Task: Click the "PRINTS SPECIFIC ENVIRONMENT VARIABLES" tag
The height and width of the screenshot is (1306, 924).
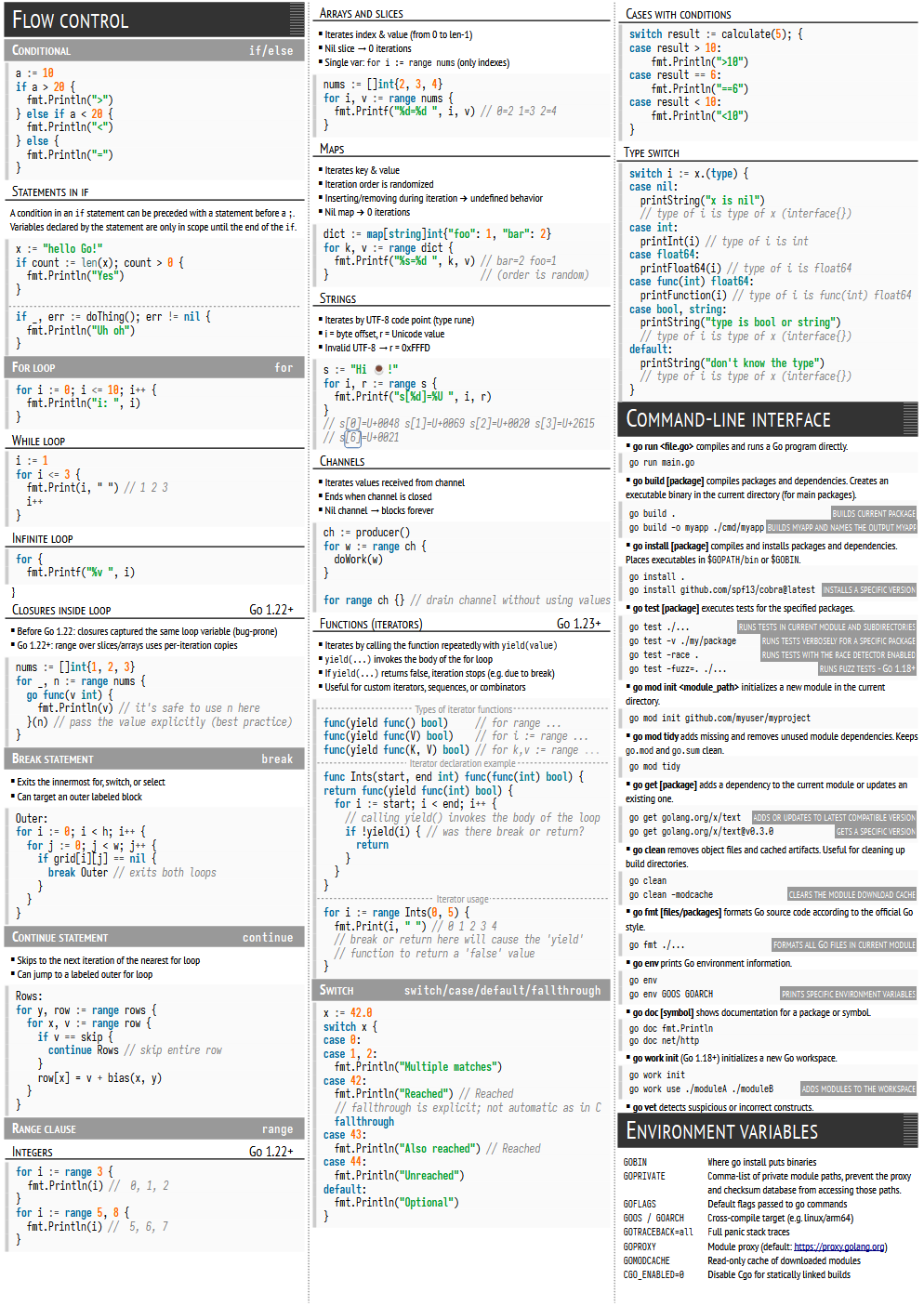Action: pyautogui.click(x=848, y=994)
